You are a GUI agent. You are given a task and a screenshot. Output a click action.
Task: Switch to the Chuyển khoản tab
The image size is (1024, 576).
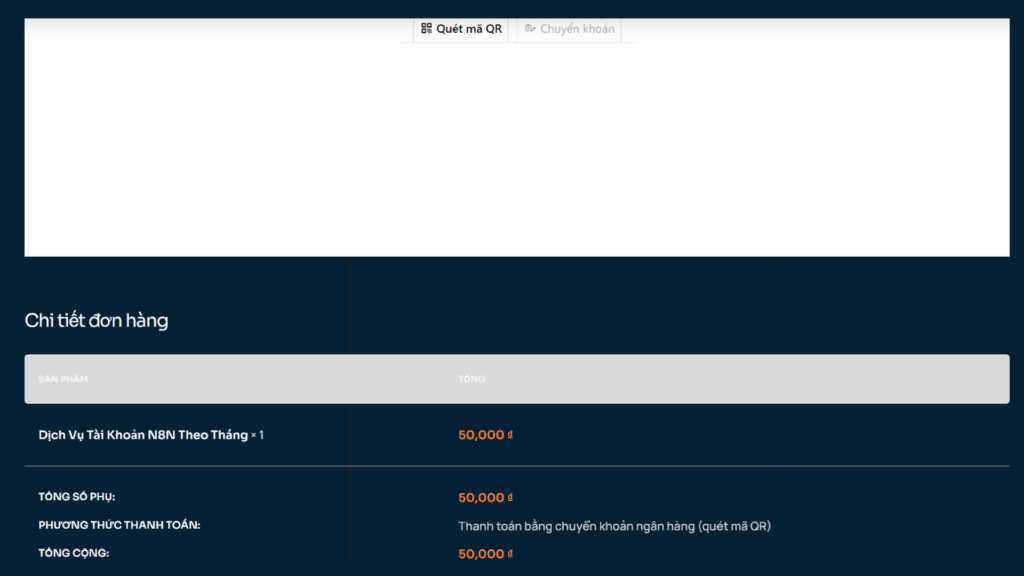[x=569, y=29]
